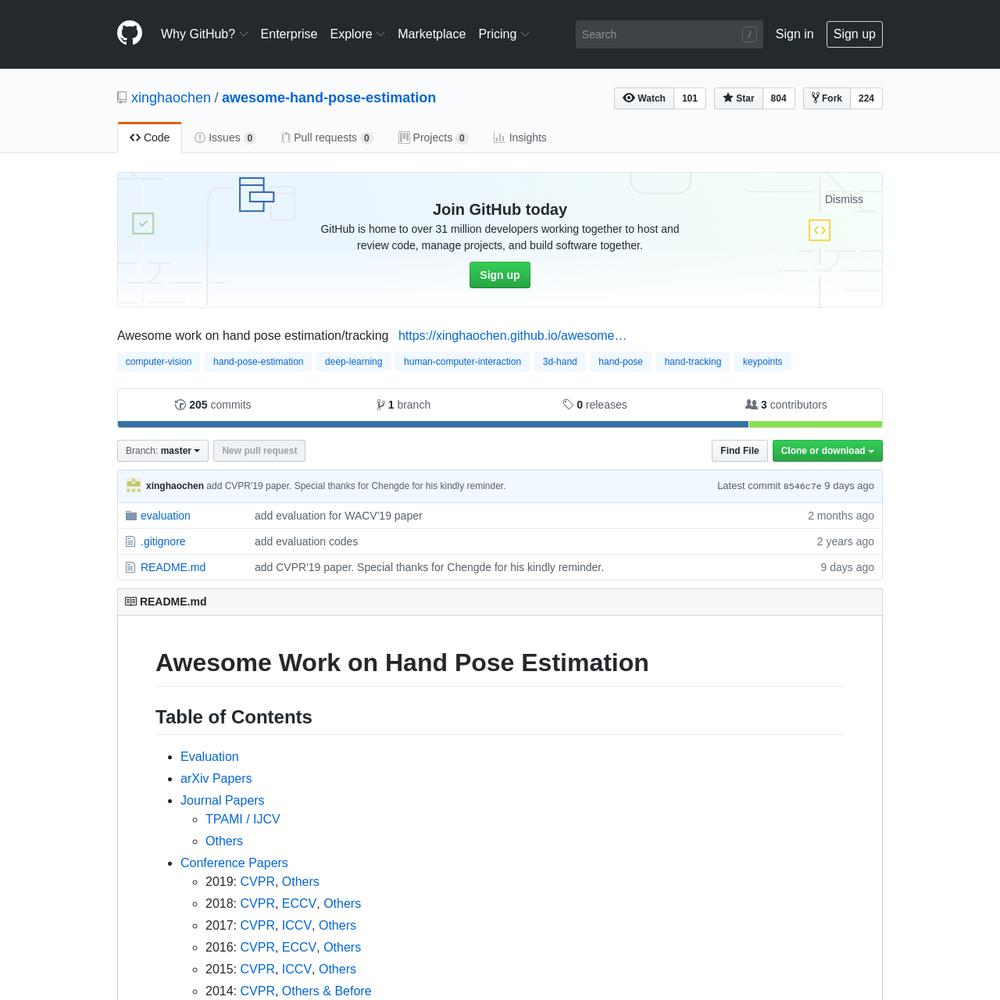Open the Insights tab
The width and height of the screenshot is (1000, 1000).
click(520, 138)
